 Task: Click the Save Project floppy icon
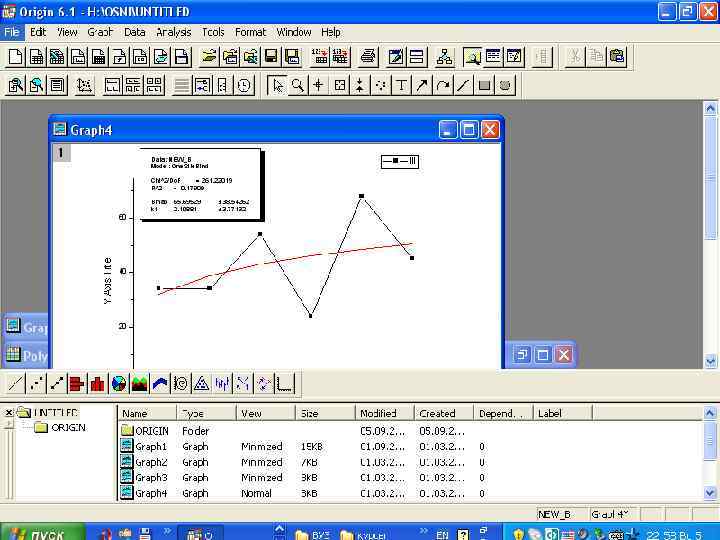pos(271,57)
